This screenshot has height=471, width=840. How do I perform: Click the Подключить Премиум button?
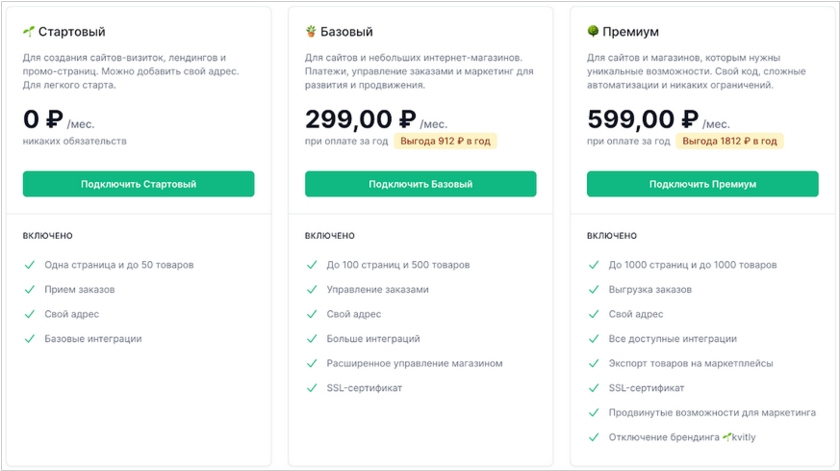coord(702,184)
